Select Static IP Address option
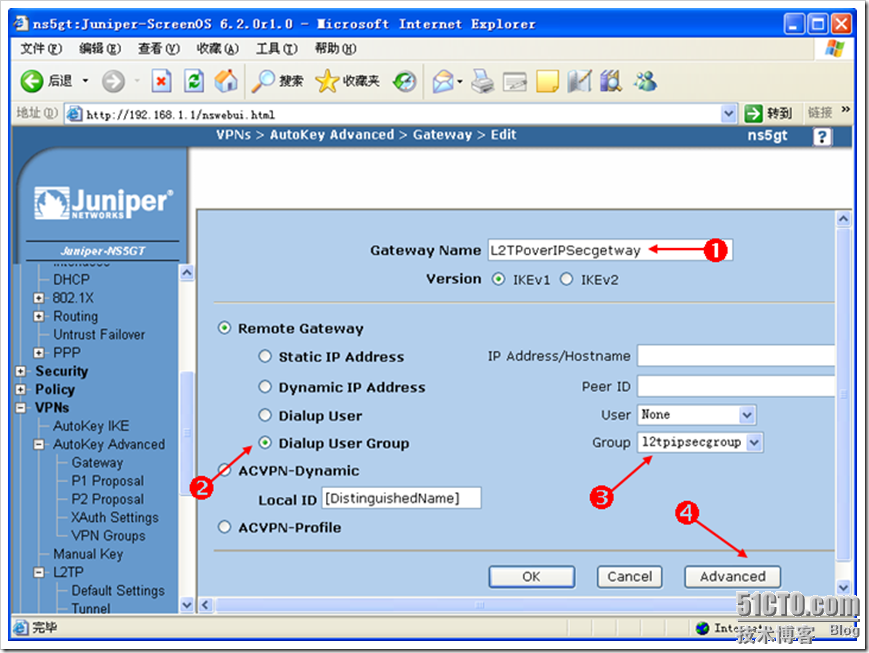The image size is (869, 653). [x=265, y=356]
